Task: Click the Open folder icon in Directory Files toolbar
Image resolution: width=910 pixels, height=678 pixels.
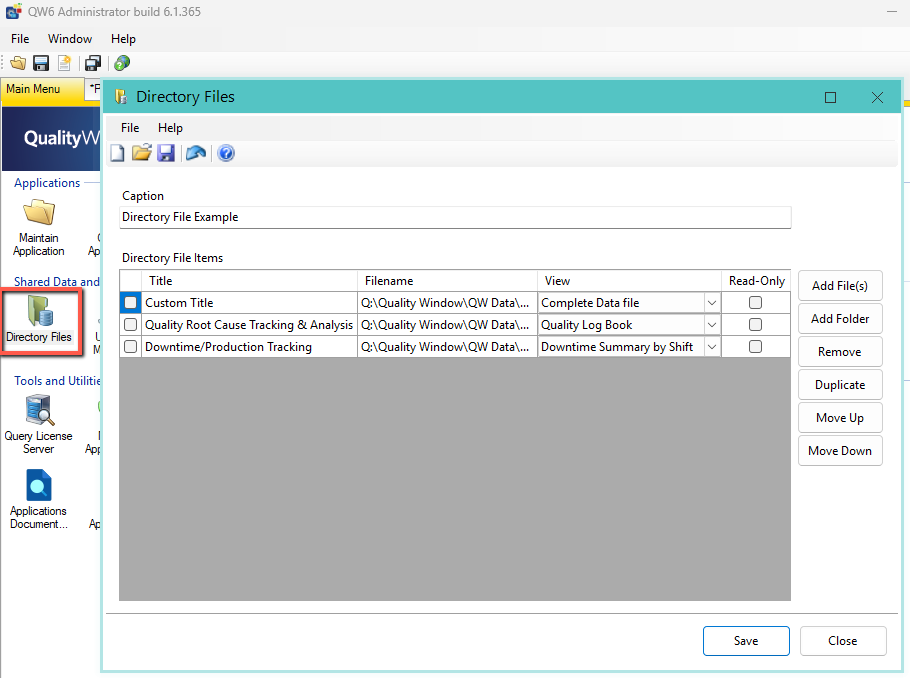Action: [x=141, y=153]
